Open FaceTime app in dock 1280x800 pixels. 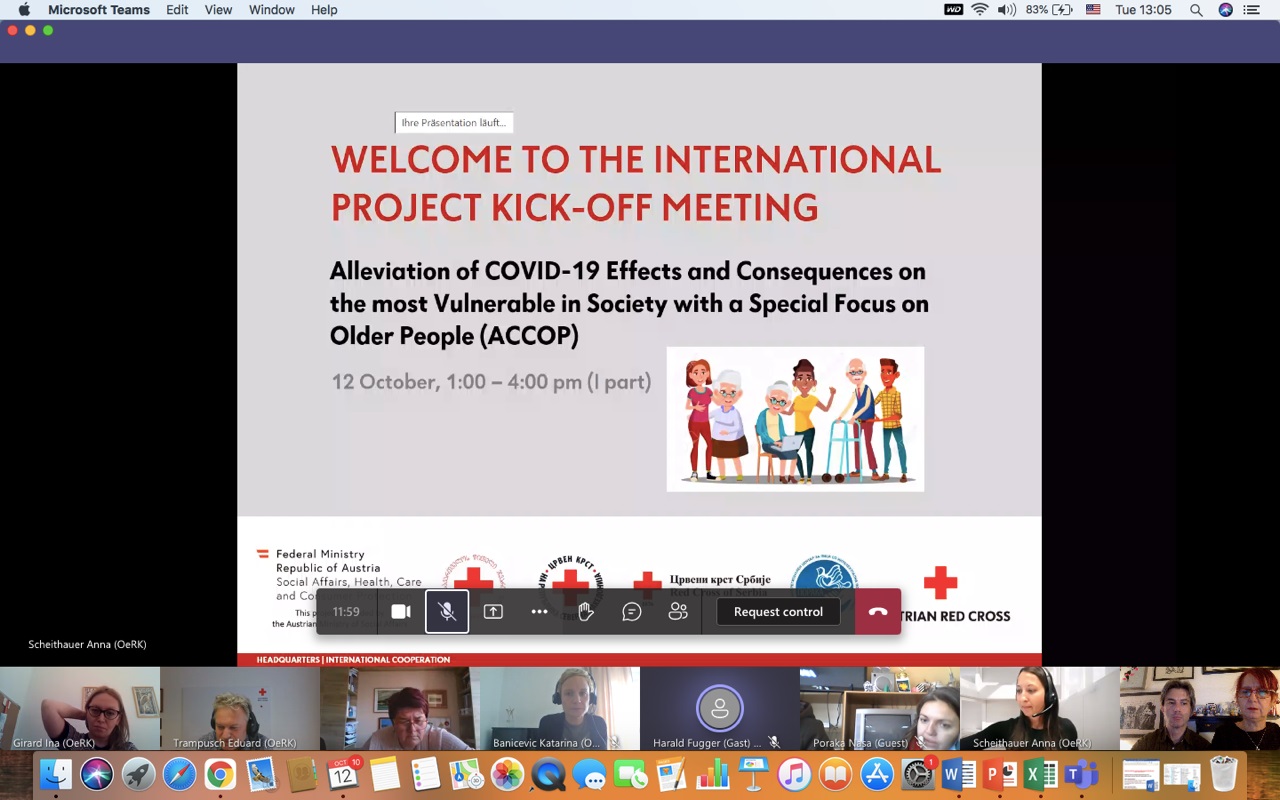click(x=630, y=774)
